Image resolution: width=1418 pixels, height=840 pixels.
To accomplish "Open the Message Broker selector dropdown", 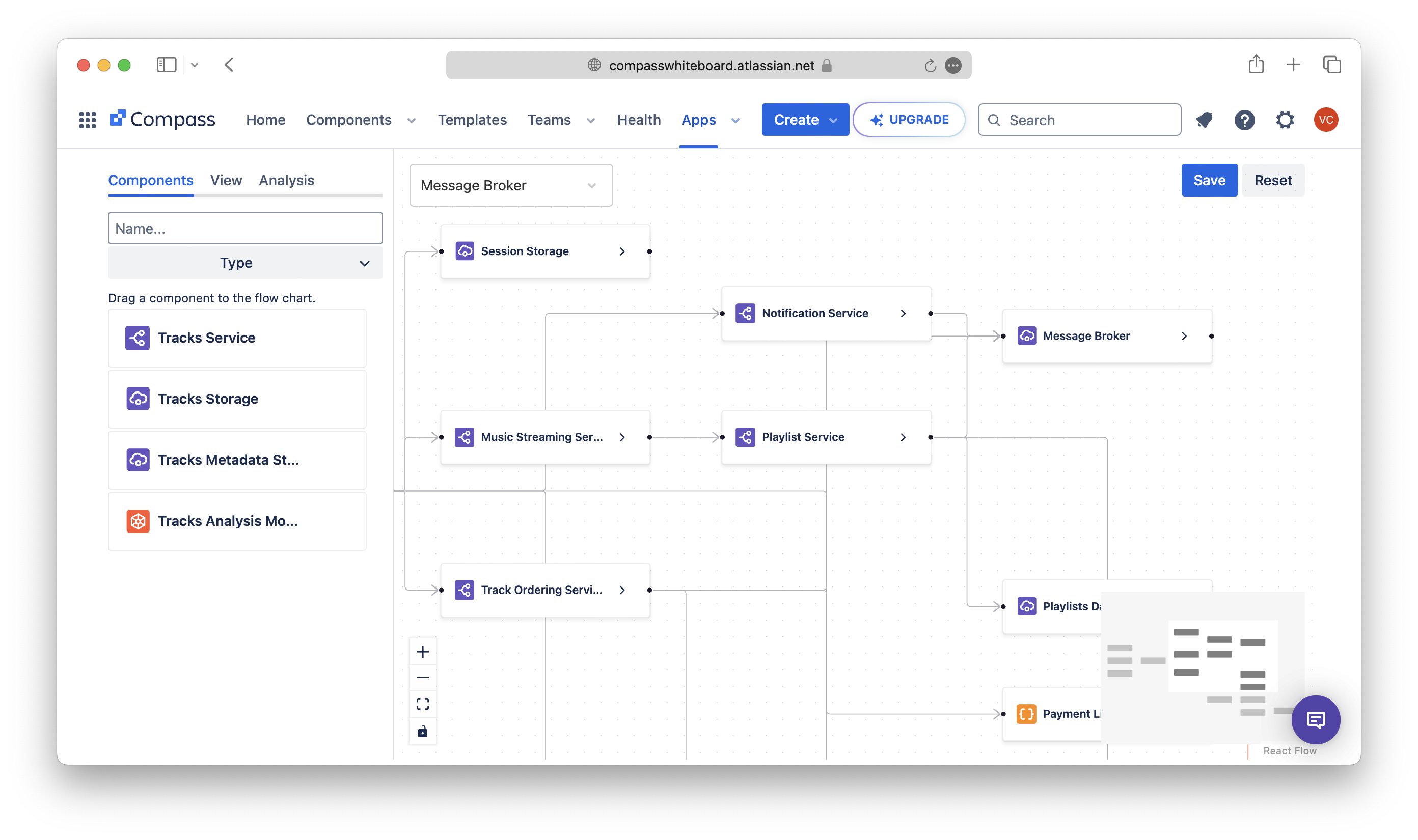I will 511,186.
